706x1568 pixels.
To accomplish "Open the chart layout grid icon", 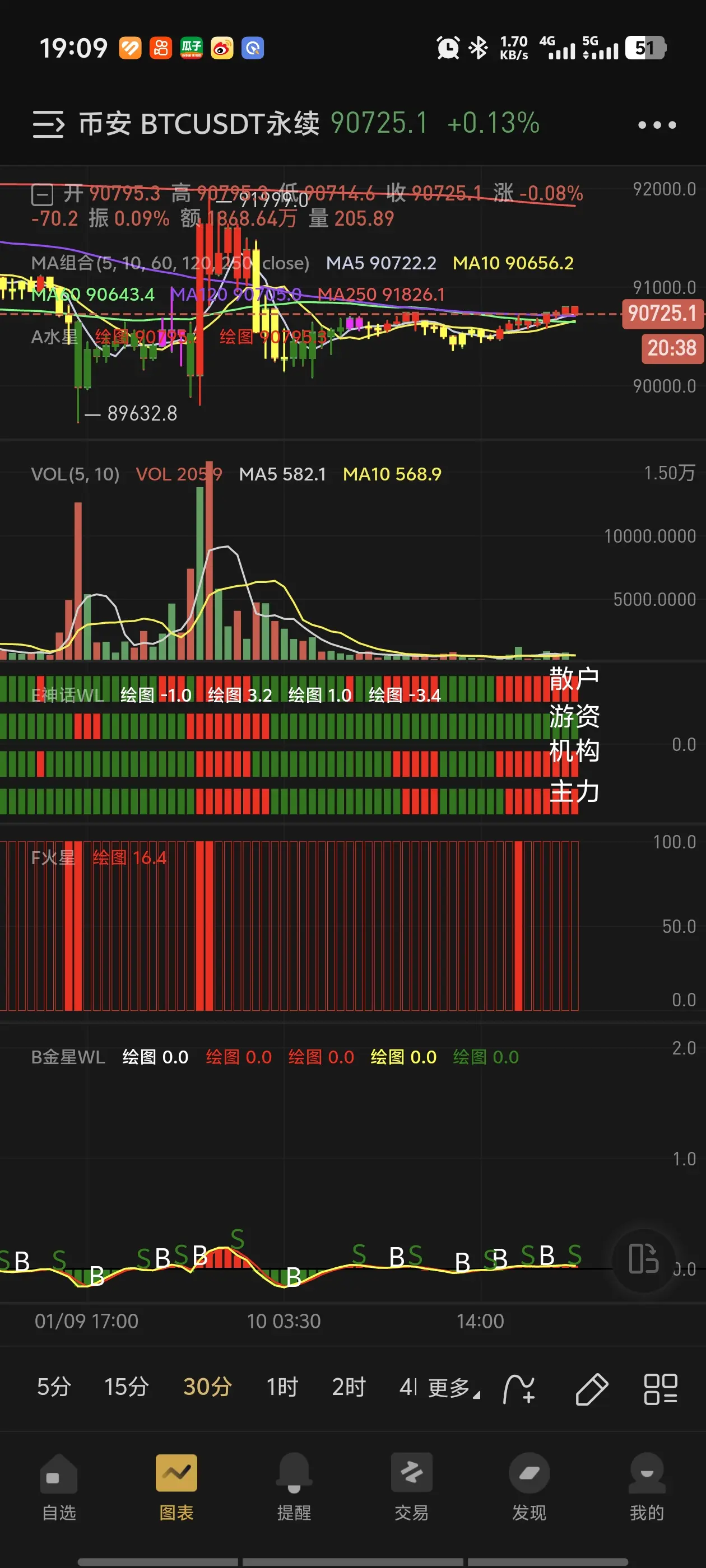I will tap(660, 1389).
